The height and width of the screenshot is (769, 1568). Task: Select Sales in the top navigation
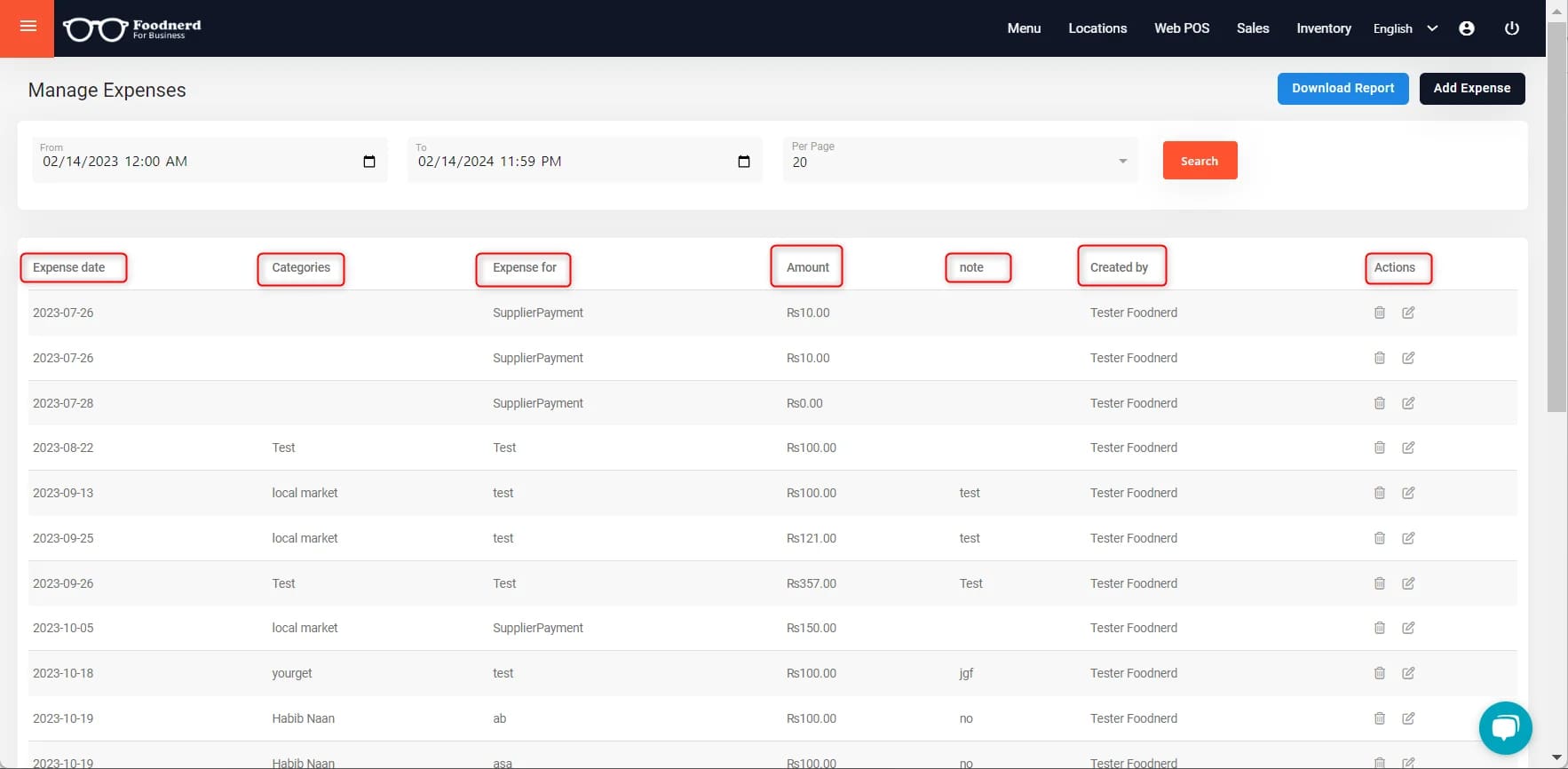tap(1253, 28)
